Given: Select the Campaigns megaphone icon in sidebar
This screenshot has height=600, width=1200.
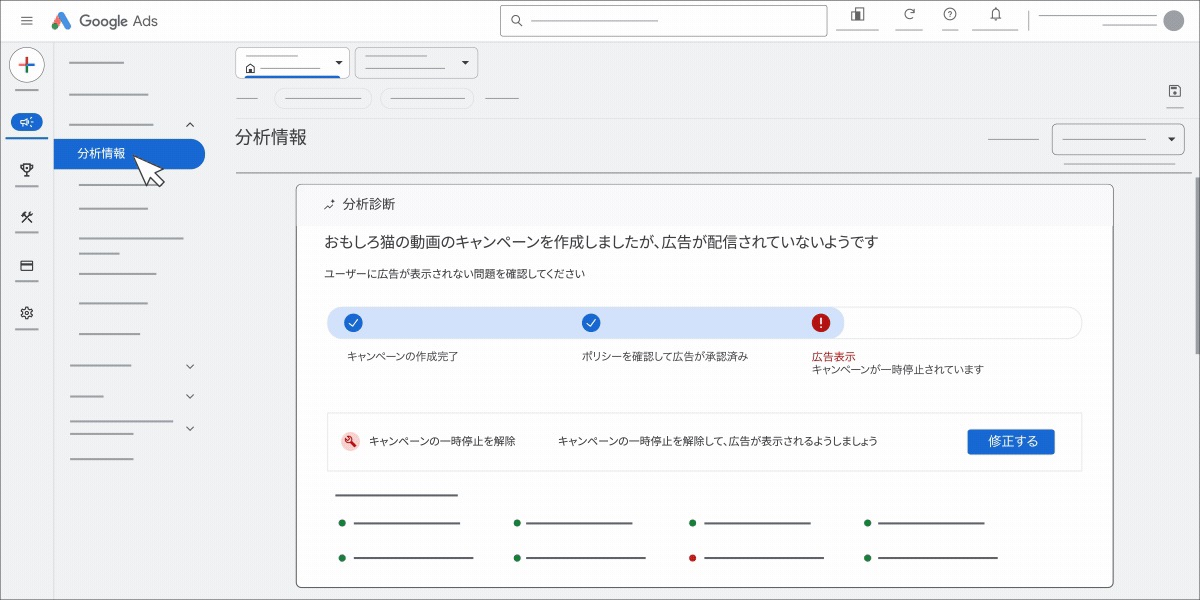Looking at the screenshot, I should [27, 121].
